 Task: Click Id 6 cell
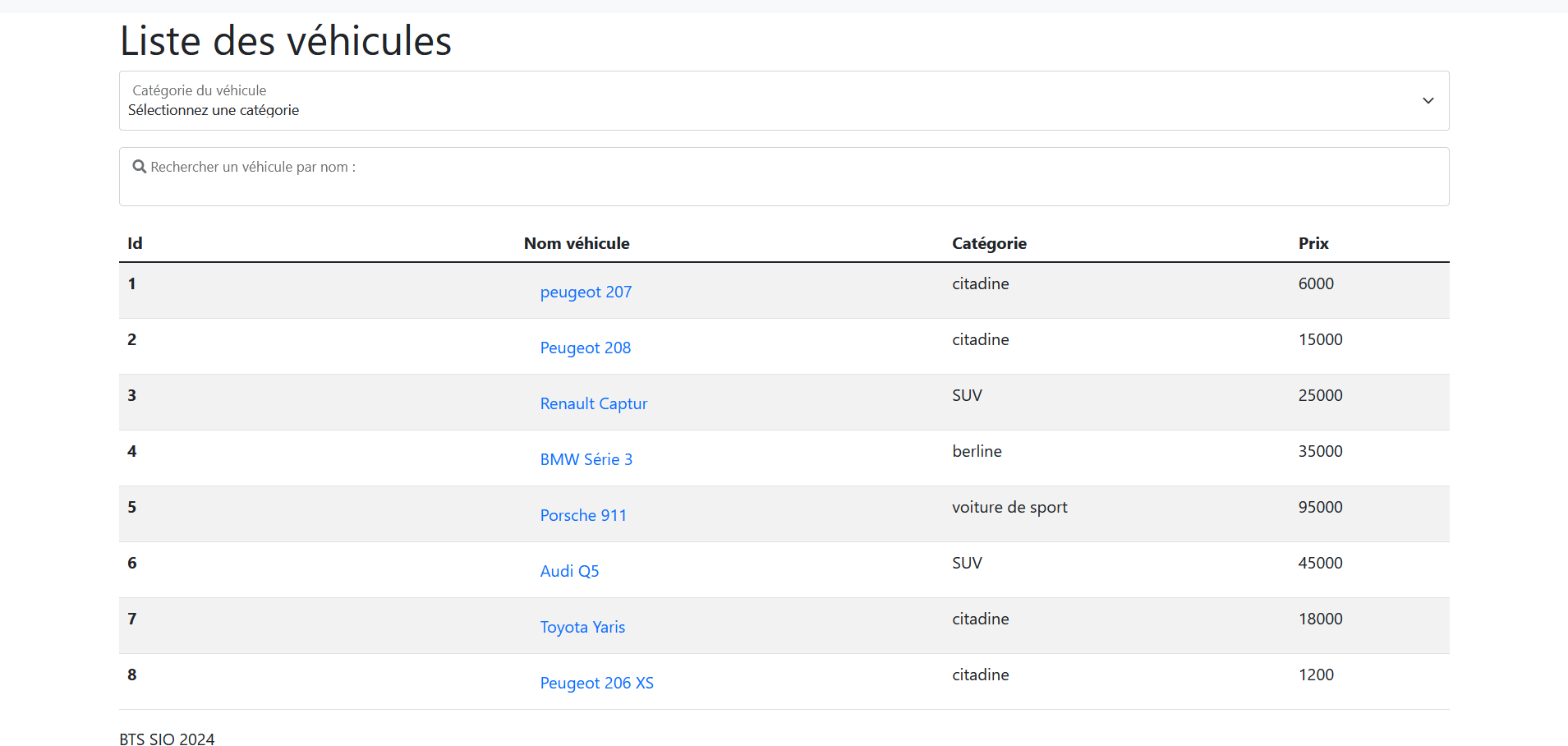click(x=131, y=563)
